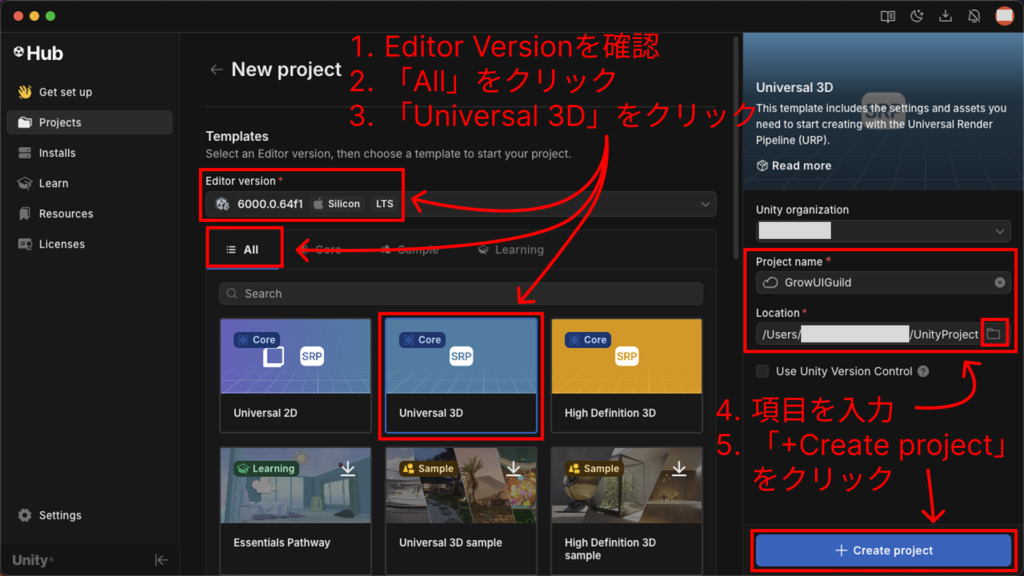Clear the project name with the X icon
The image size is (1024, 576).
pyautogui.click(x=1000, y=283)
